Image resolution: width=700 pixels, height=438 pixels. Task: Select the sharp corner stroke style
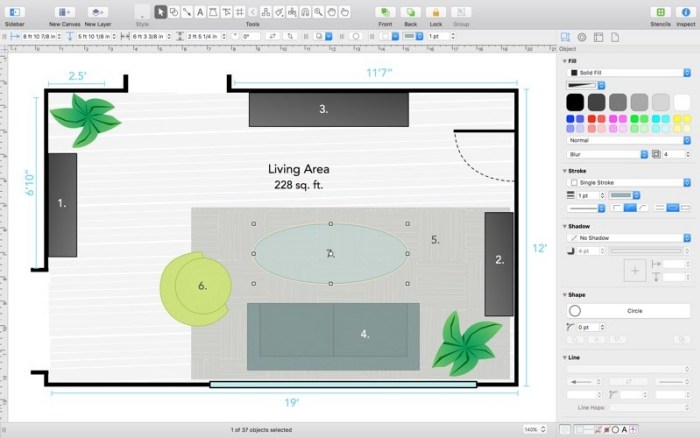(617, 208)
